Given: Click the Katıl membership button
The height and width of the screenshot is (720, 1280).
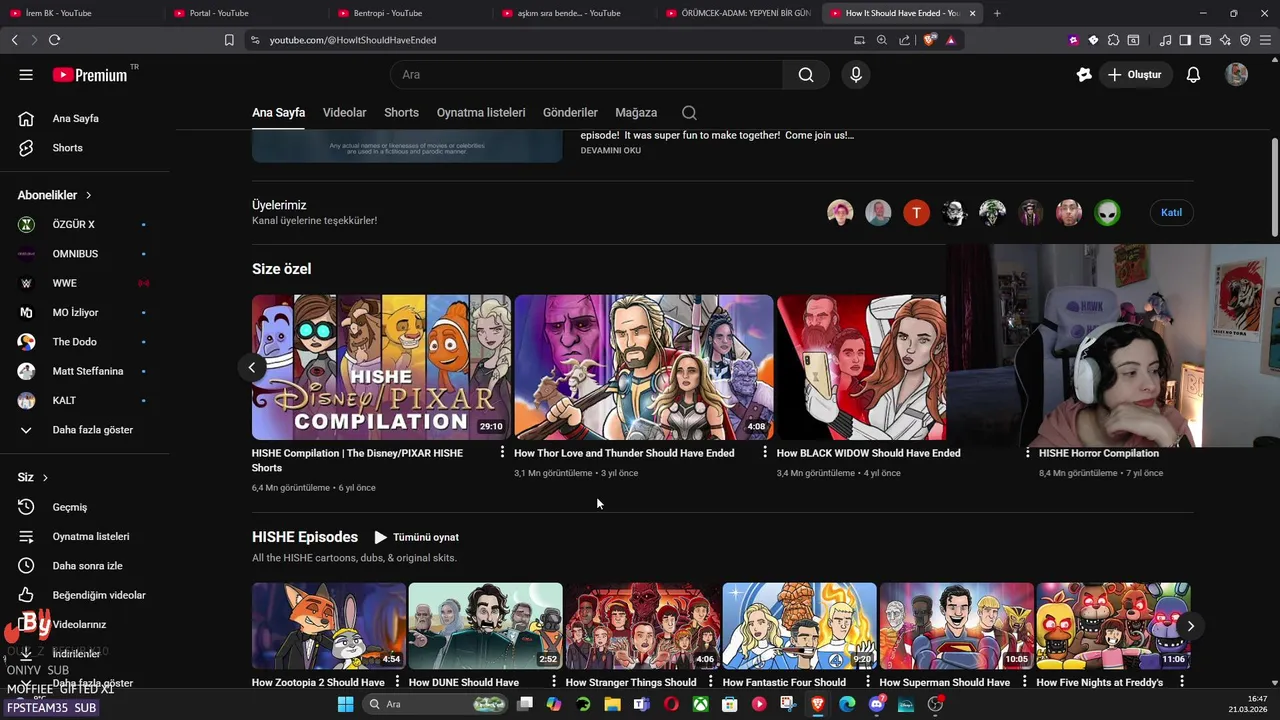Looking at the screenshot, I should [1171, 212].
